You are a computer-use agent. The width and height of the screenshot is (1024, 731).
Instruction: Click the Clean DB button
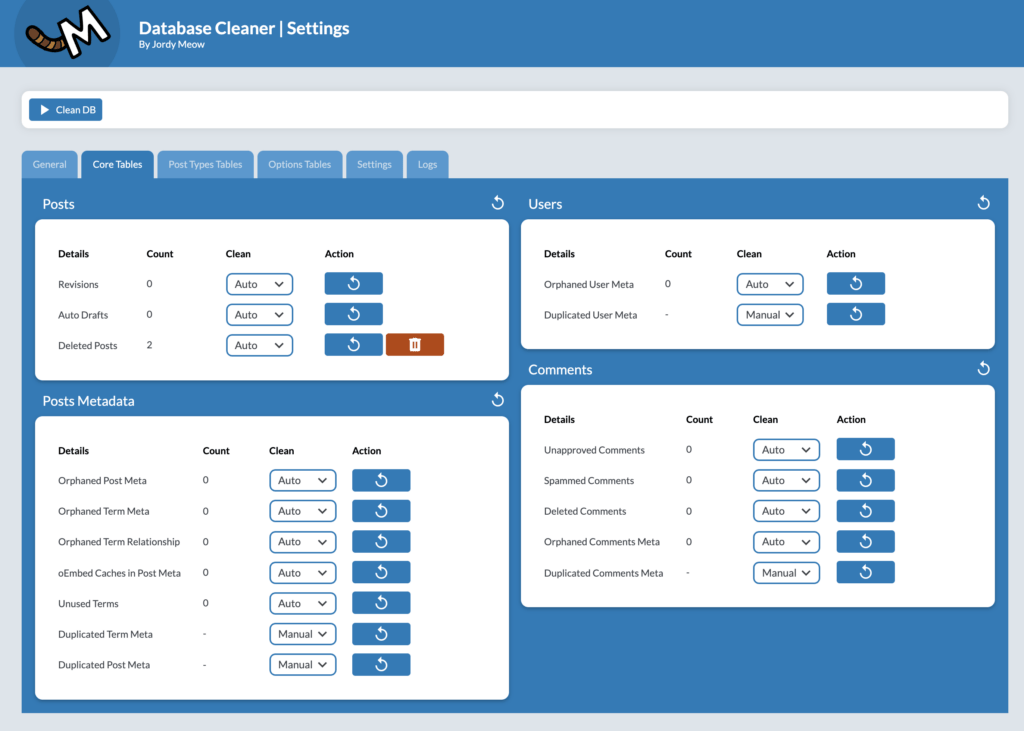[x=66, y=110]
